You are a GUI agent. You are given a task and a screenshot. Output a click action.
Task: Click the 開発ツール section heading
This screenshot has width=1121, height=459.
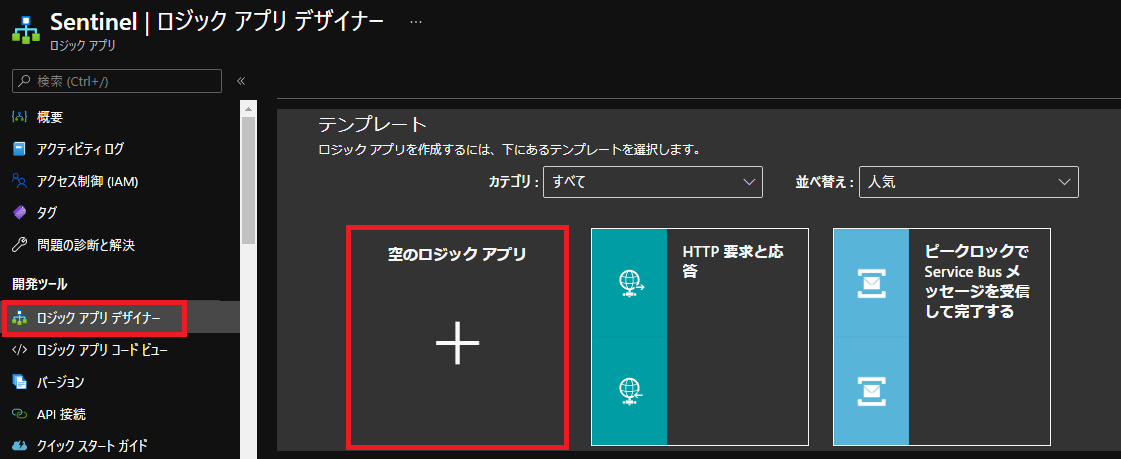tap(40, 284)
